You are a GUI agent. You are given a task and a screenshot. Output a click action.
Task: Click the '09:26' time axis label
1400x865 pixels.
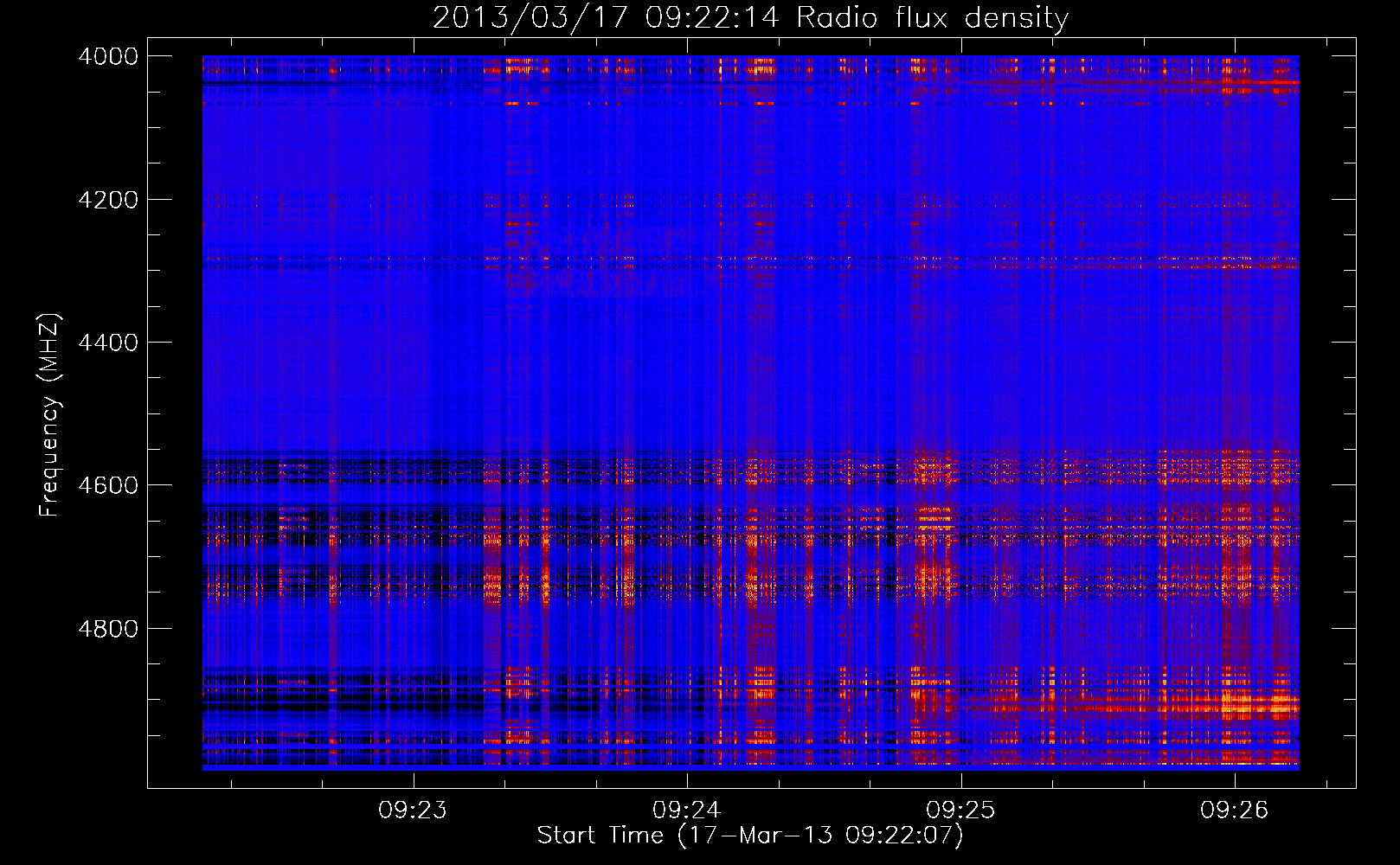coord(1234,810)
